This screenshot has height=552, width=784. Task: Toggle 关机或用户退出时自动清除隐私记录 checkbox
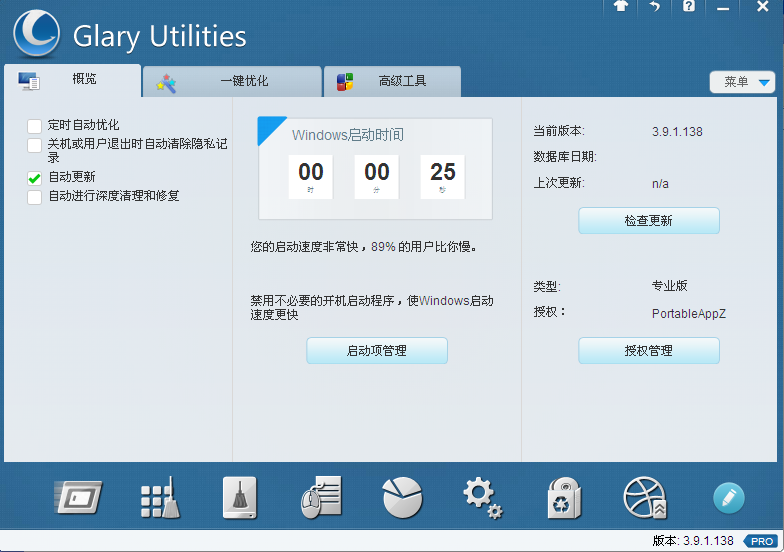click(x=35, y=145)
